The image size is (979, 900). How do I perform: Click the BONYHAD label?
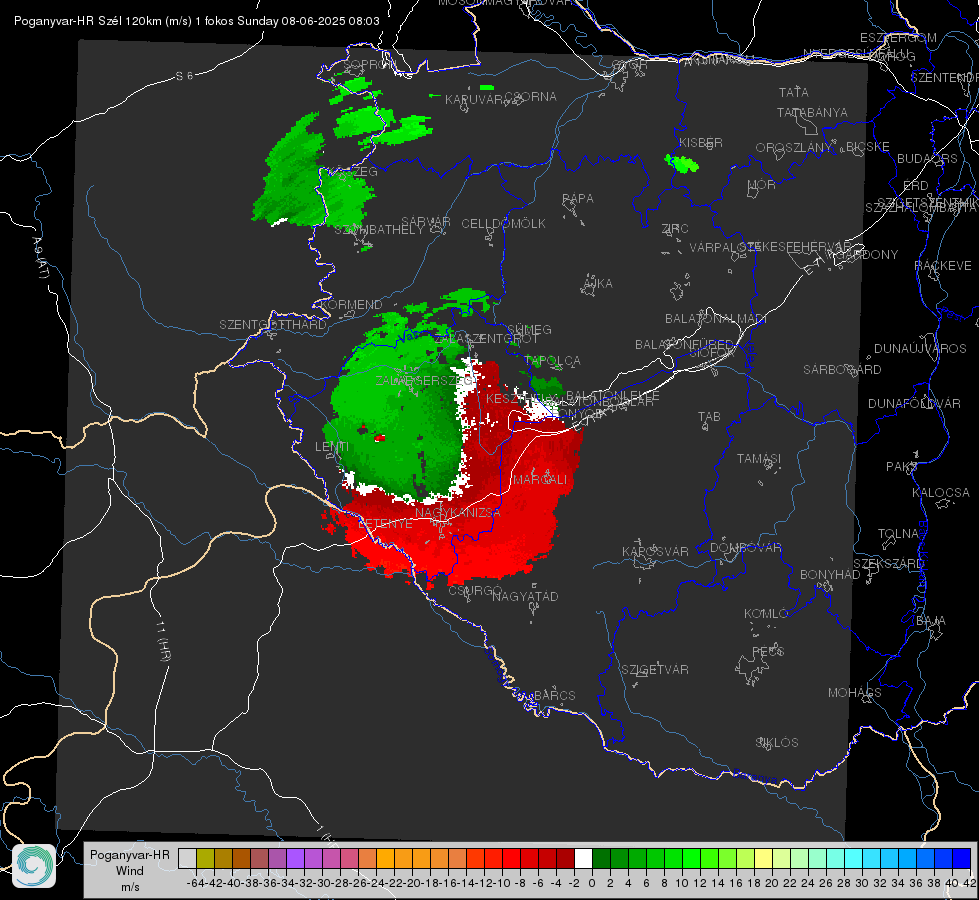(x=830, y=575)
